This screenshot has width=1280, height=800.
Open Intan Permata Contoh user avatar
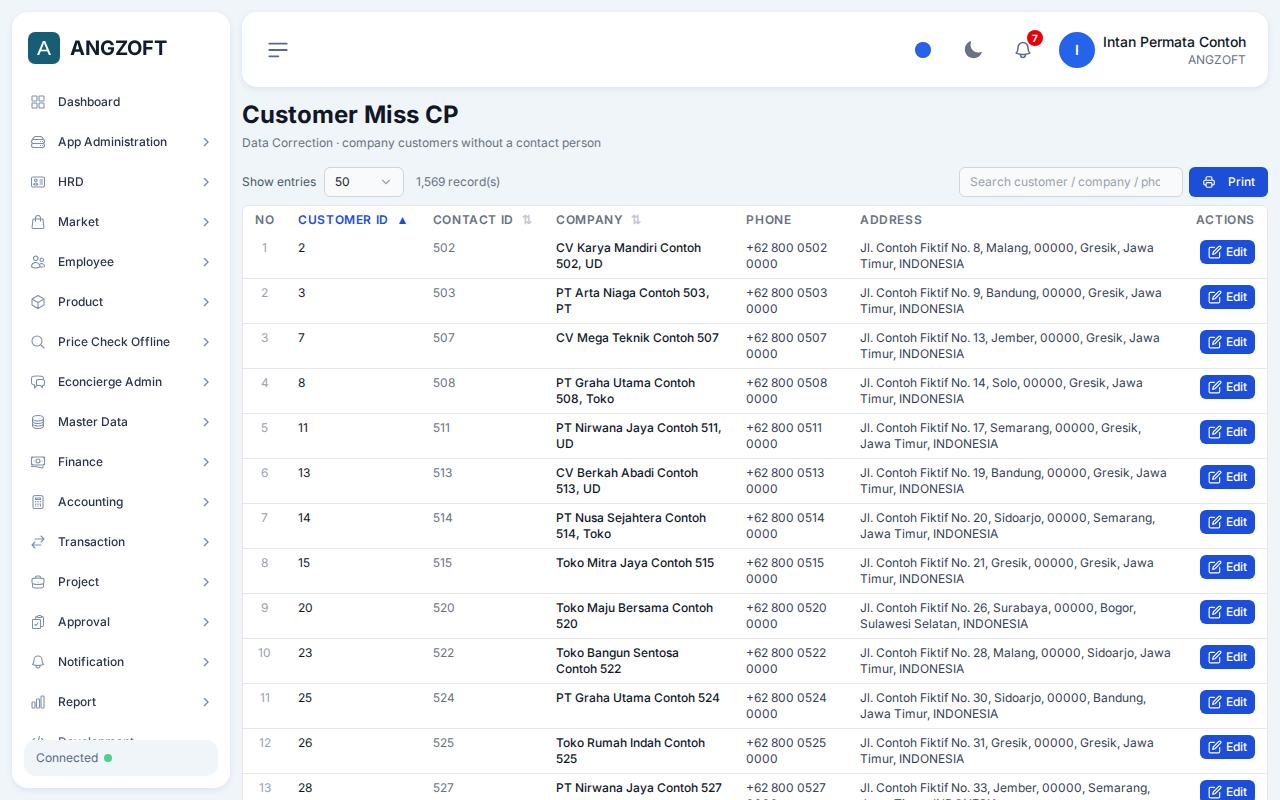1077,50
